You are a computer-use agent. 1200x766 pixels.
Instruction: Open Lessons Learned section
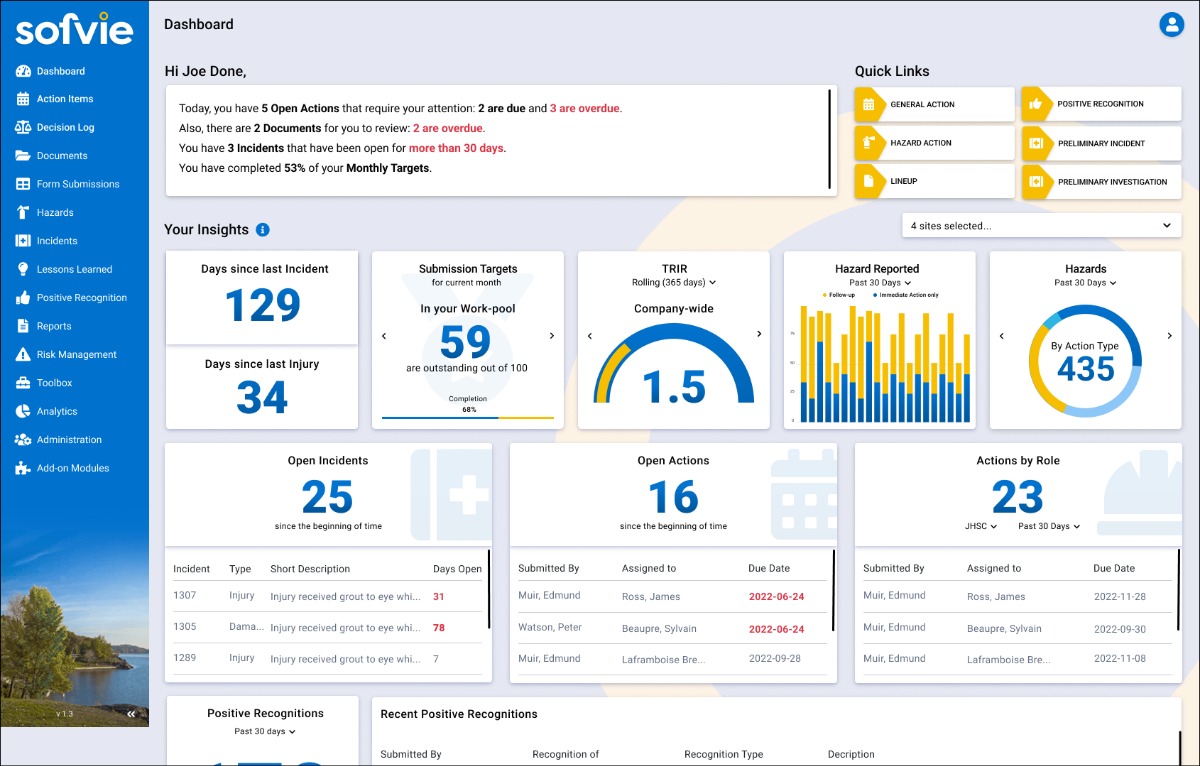pos(75,269)
